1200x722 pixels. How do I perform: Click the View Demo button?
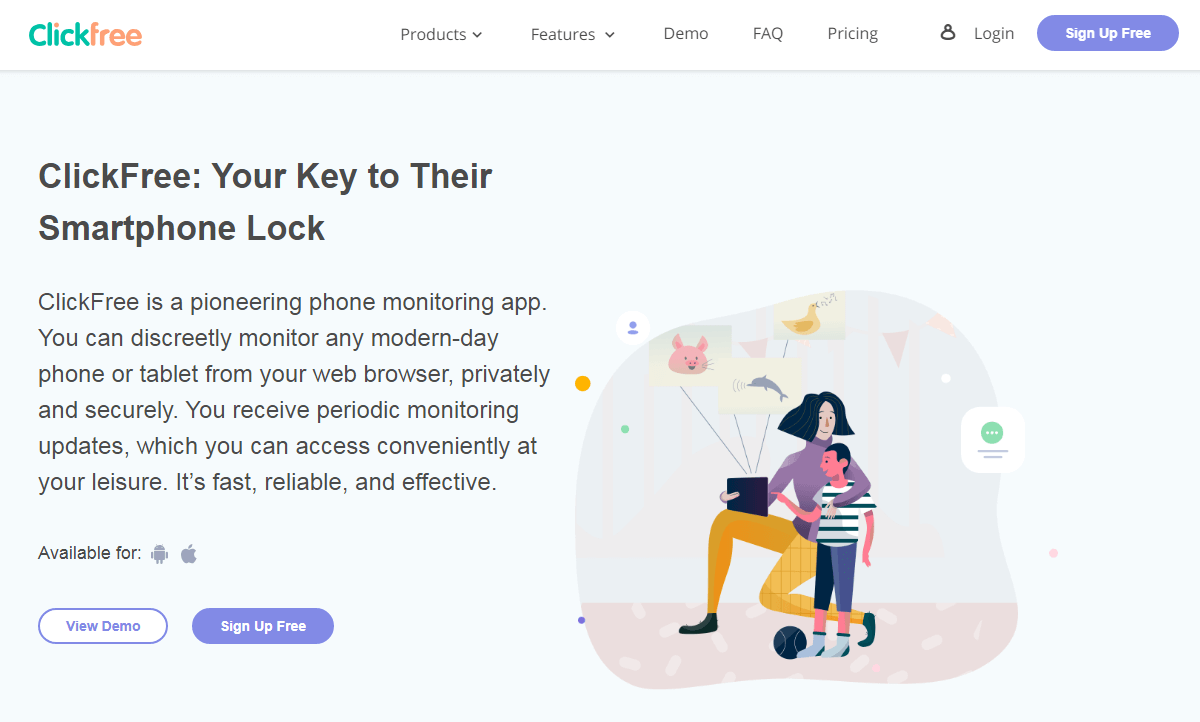point(103,626)
